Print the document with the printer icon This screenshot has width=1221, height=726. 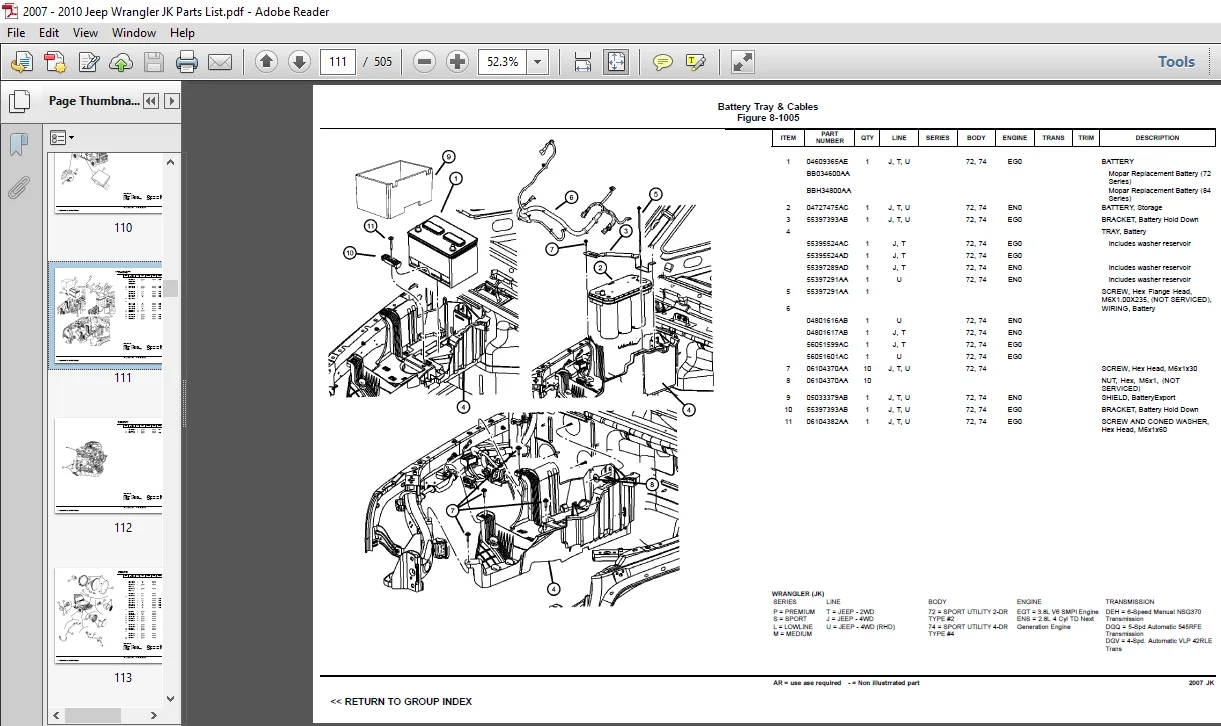tap(187, 62)
